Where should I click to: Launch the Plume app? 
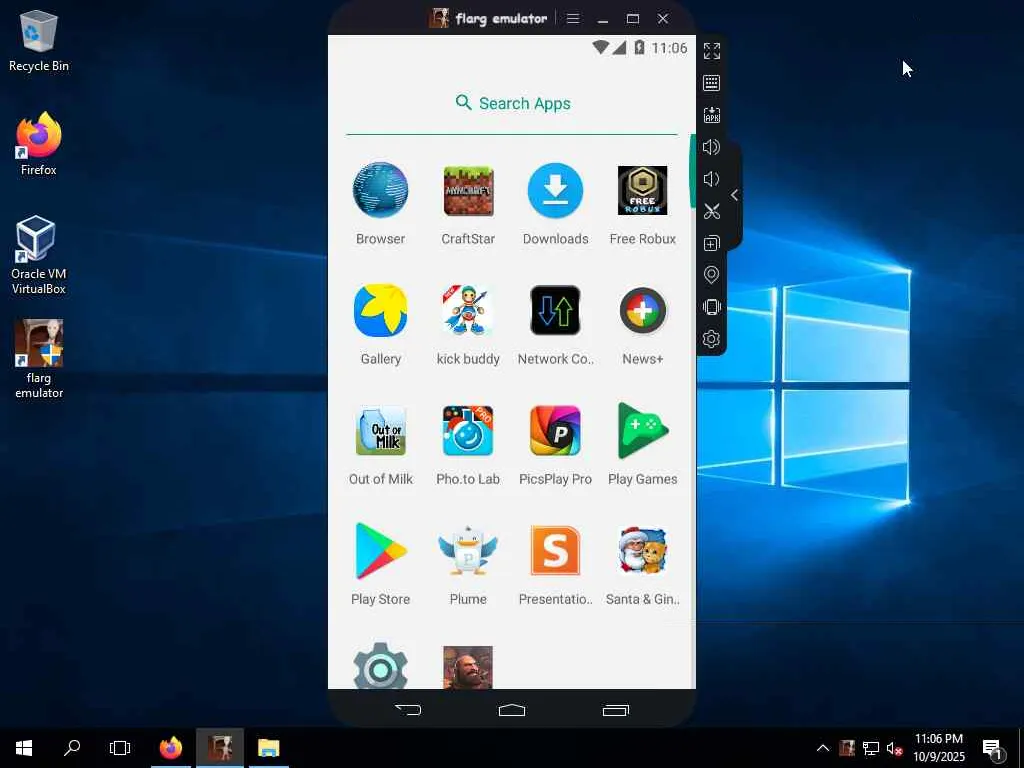tap(468, 551)
